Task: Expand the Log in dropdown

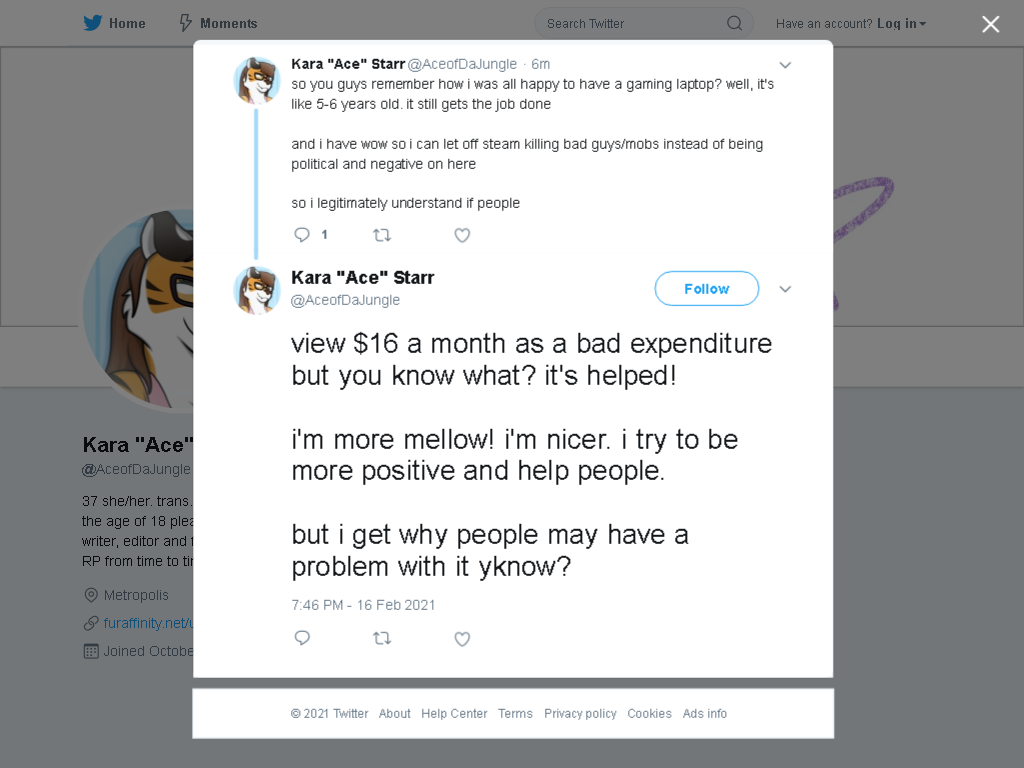Action: 901,24
